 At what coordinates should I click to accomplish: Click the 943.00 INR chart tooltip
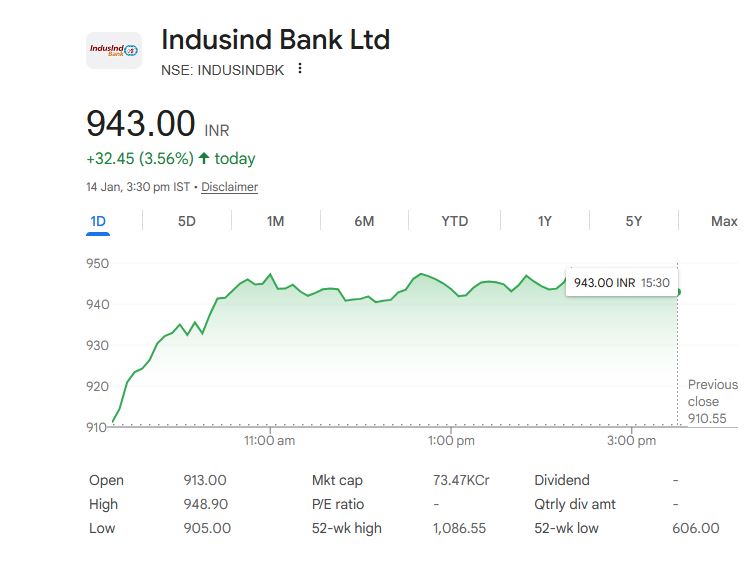pos(620,283)
